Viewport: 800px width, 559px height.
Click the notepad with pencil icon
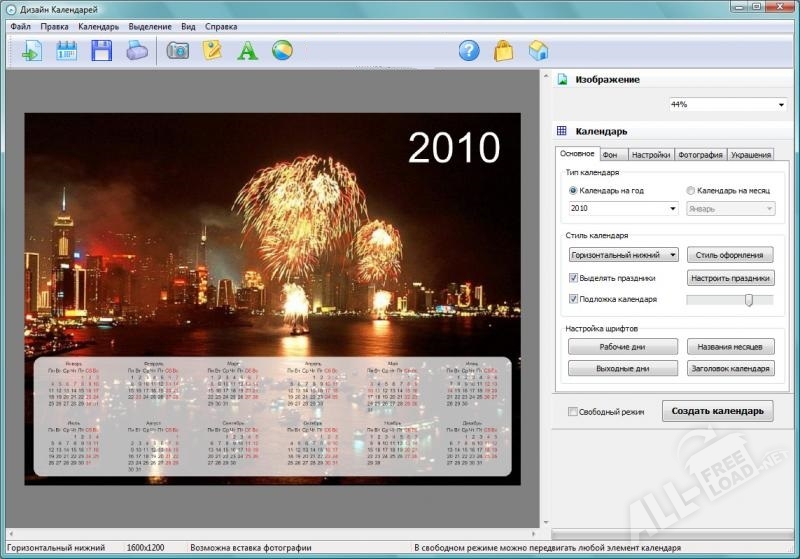[212, 51]
